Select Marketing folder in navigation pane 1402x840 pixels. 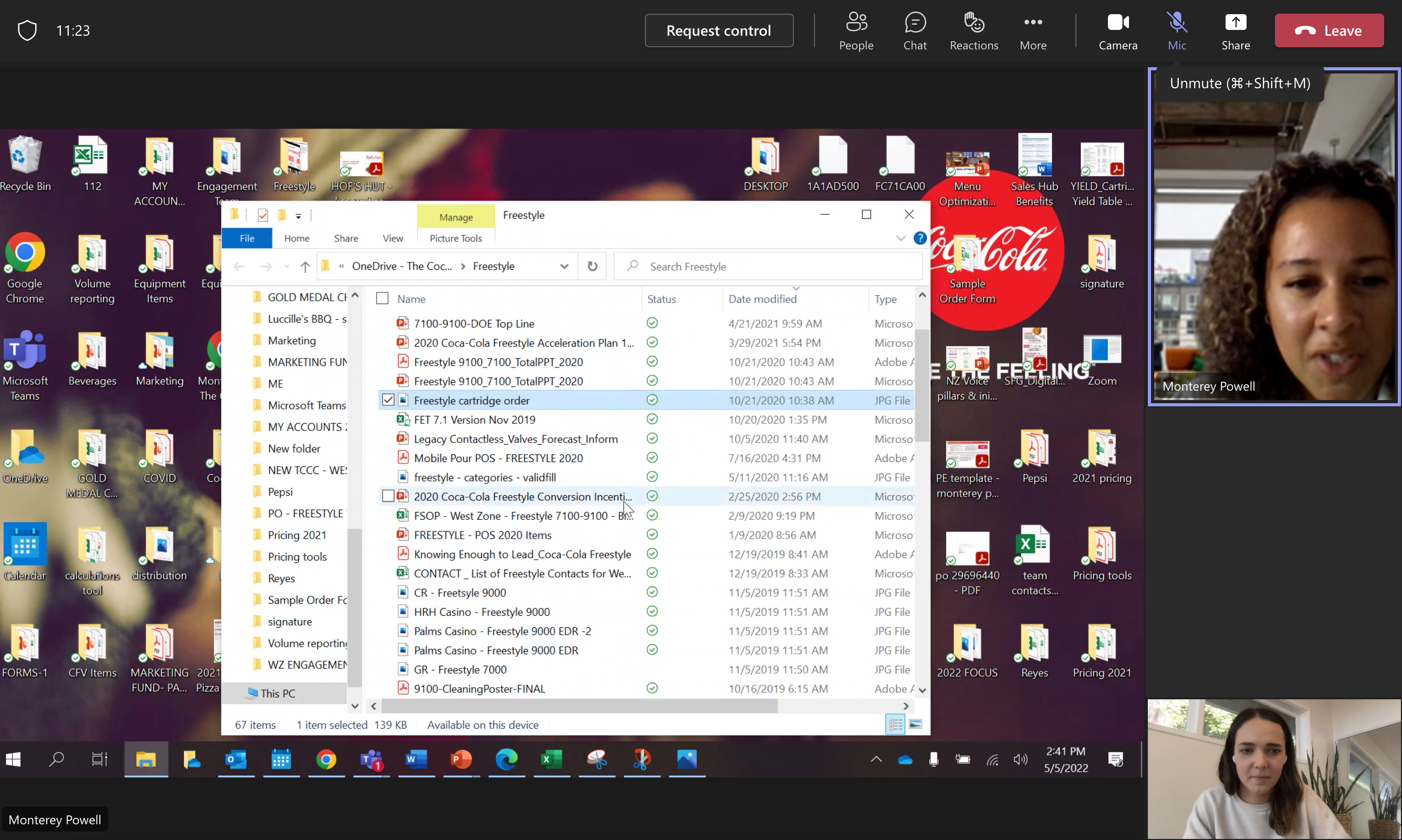tap(291, 340)
